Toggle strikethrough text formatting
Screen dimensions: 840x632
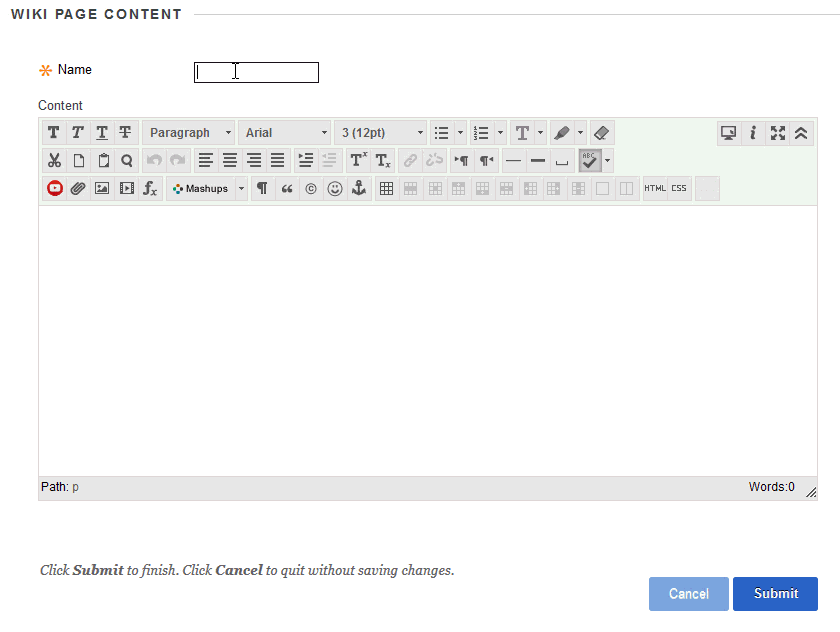pyautogui.click(x=125, y=132)
